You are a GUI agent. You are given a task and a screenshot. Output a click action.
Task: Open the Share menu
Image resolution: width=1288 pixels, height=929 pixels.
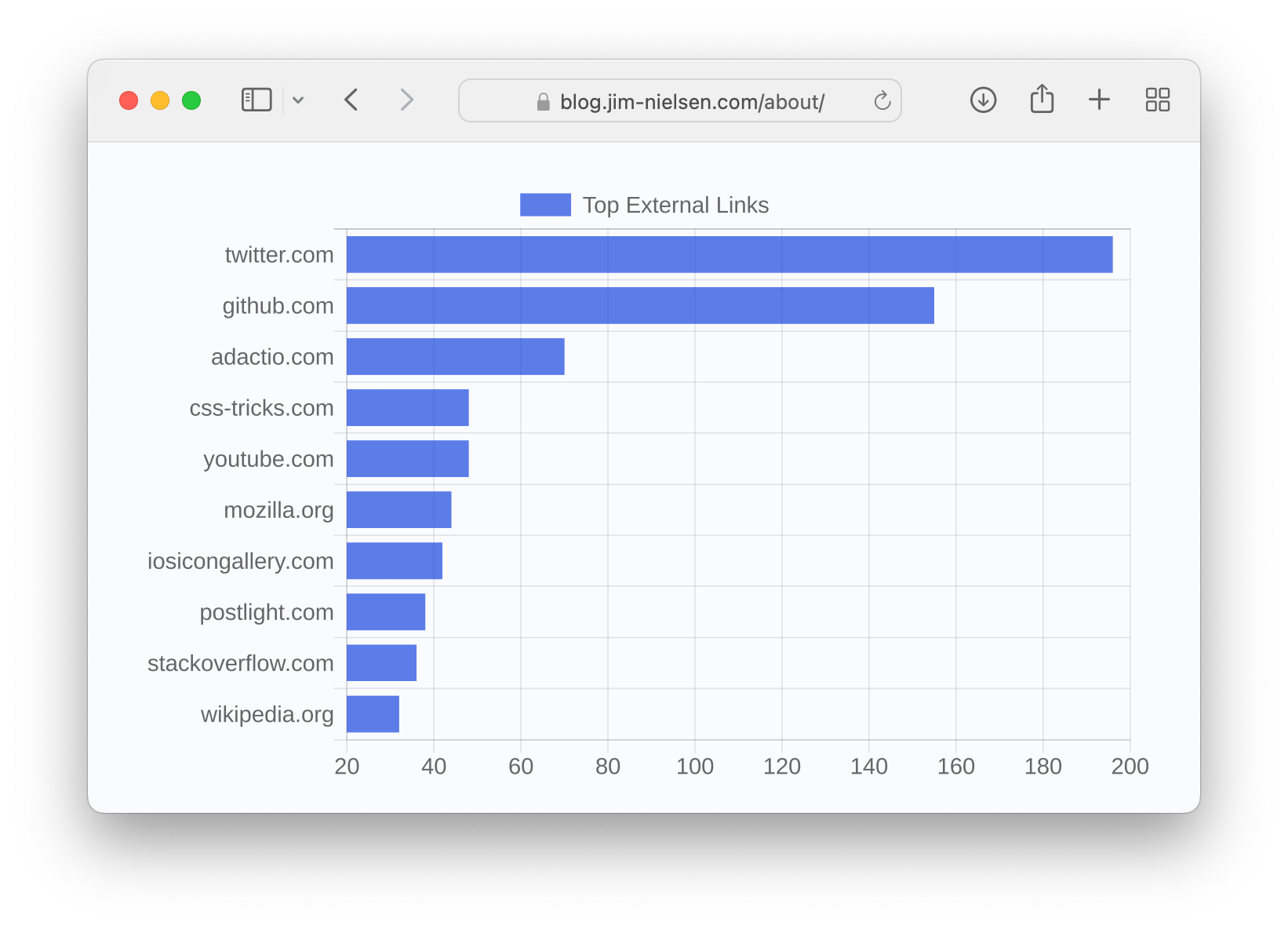click(x=1042, y=99)
